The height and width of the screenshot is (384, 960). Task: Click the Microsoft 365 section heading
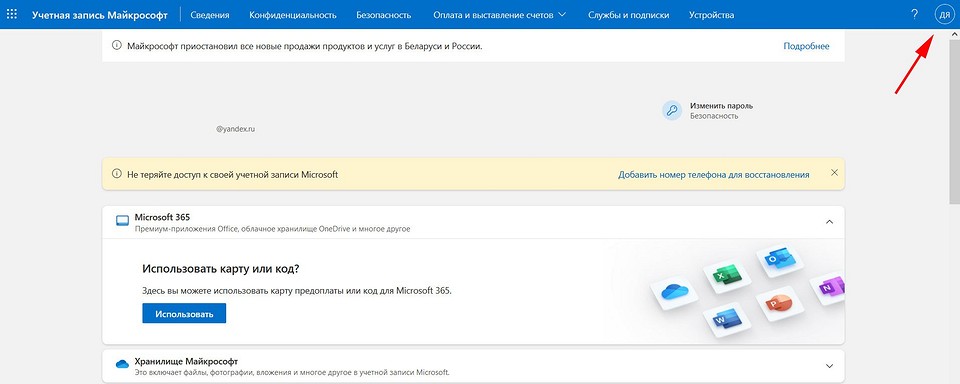click(x=162, y=217)
